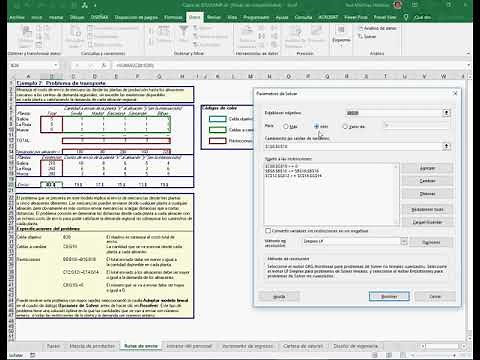This screenshot has width=480, height=360.
Task: Switch to the Horario del personal sheet
Action: point(189,346)
